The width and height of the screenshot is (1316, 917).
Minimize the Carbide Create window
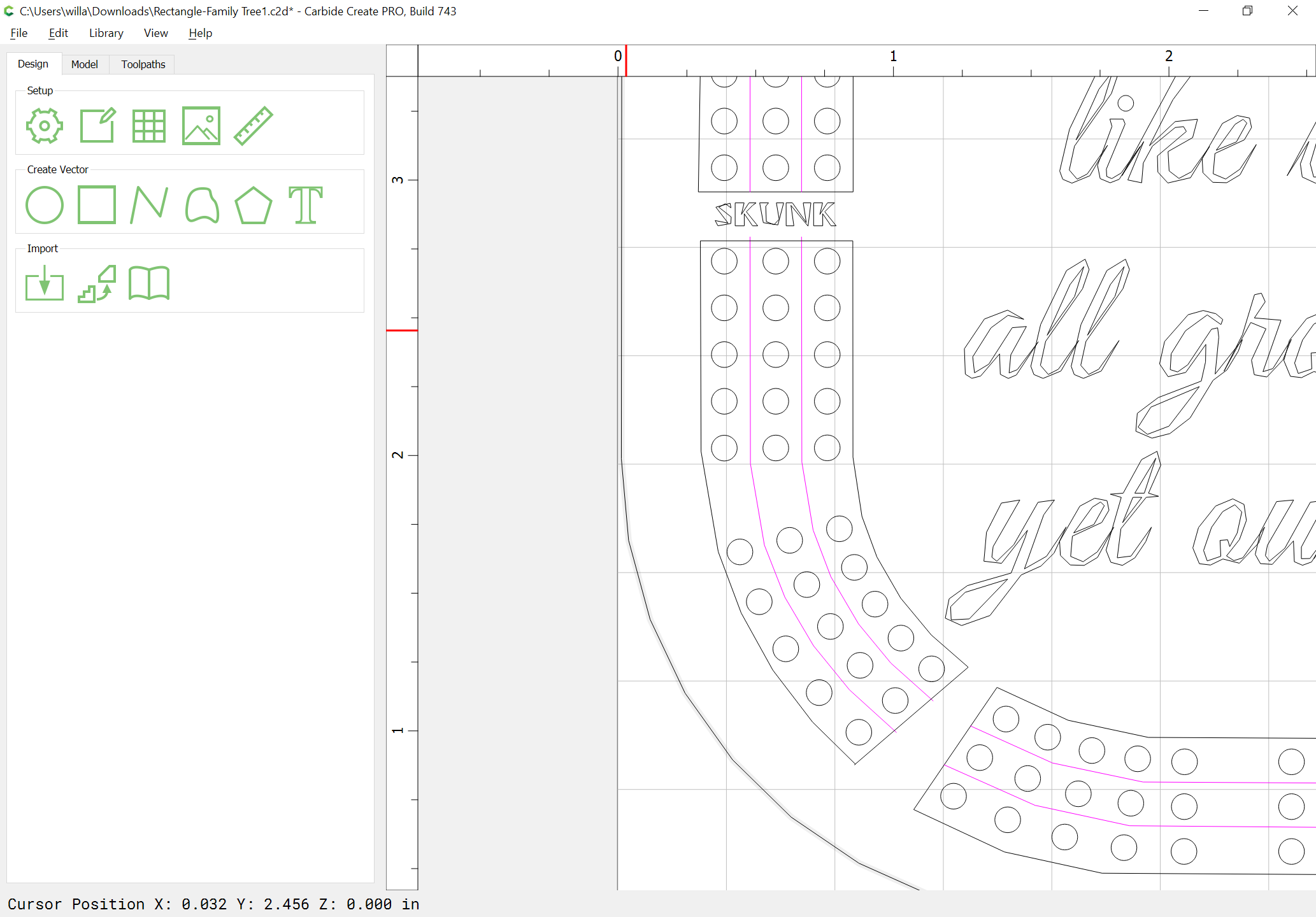click(1203, 11)
